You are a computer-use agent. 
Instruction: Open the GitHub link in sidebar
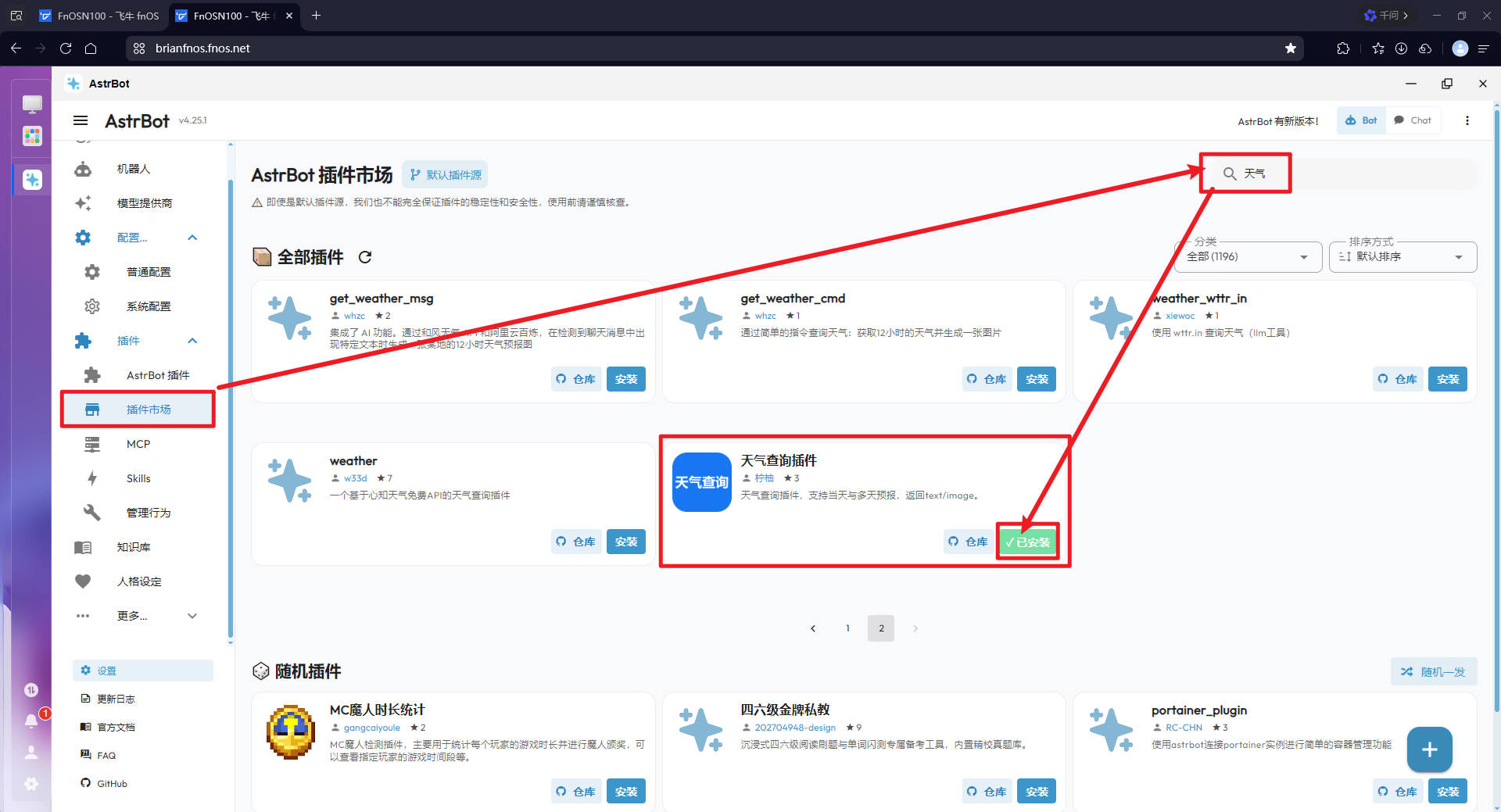pos(112,783)
